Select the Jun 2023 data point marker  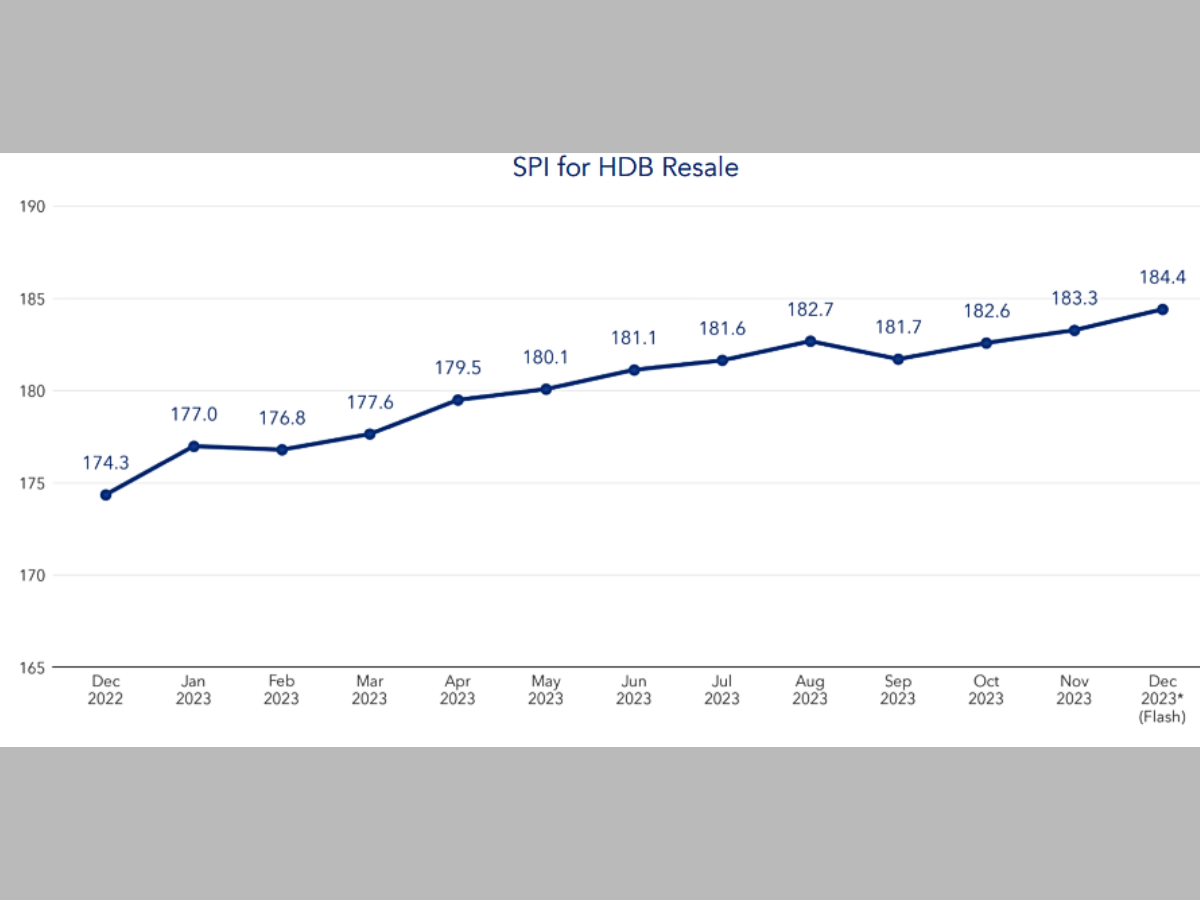634,370
